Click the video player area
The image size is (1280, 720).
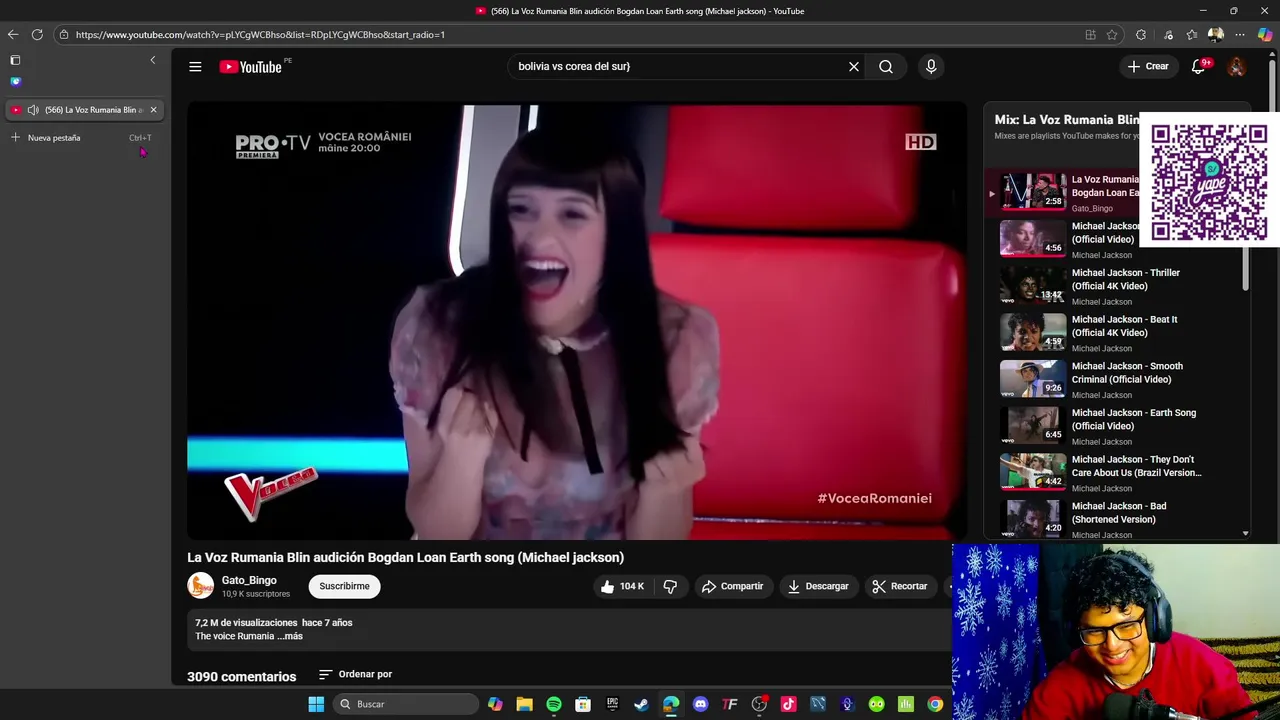pyautogui.click(x=577, y=320)
